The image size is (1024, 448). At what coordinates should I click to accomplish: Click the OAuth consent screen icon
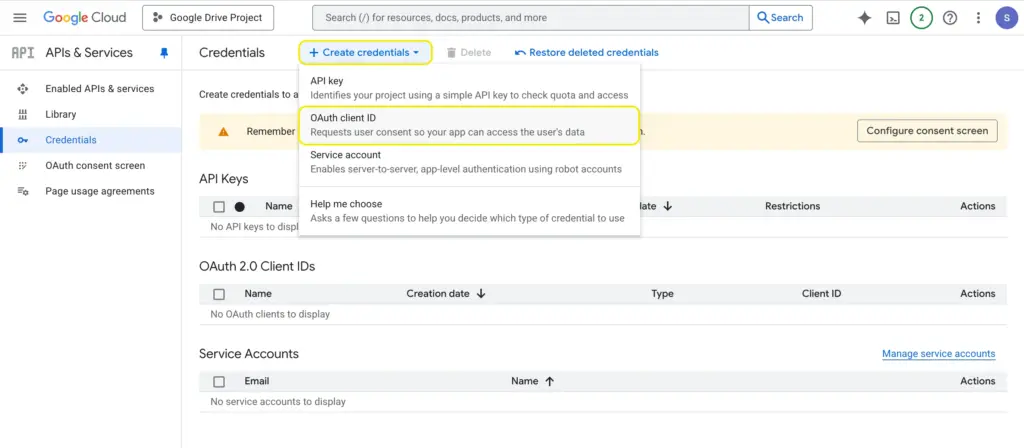point(23,165)
